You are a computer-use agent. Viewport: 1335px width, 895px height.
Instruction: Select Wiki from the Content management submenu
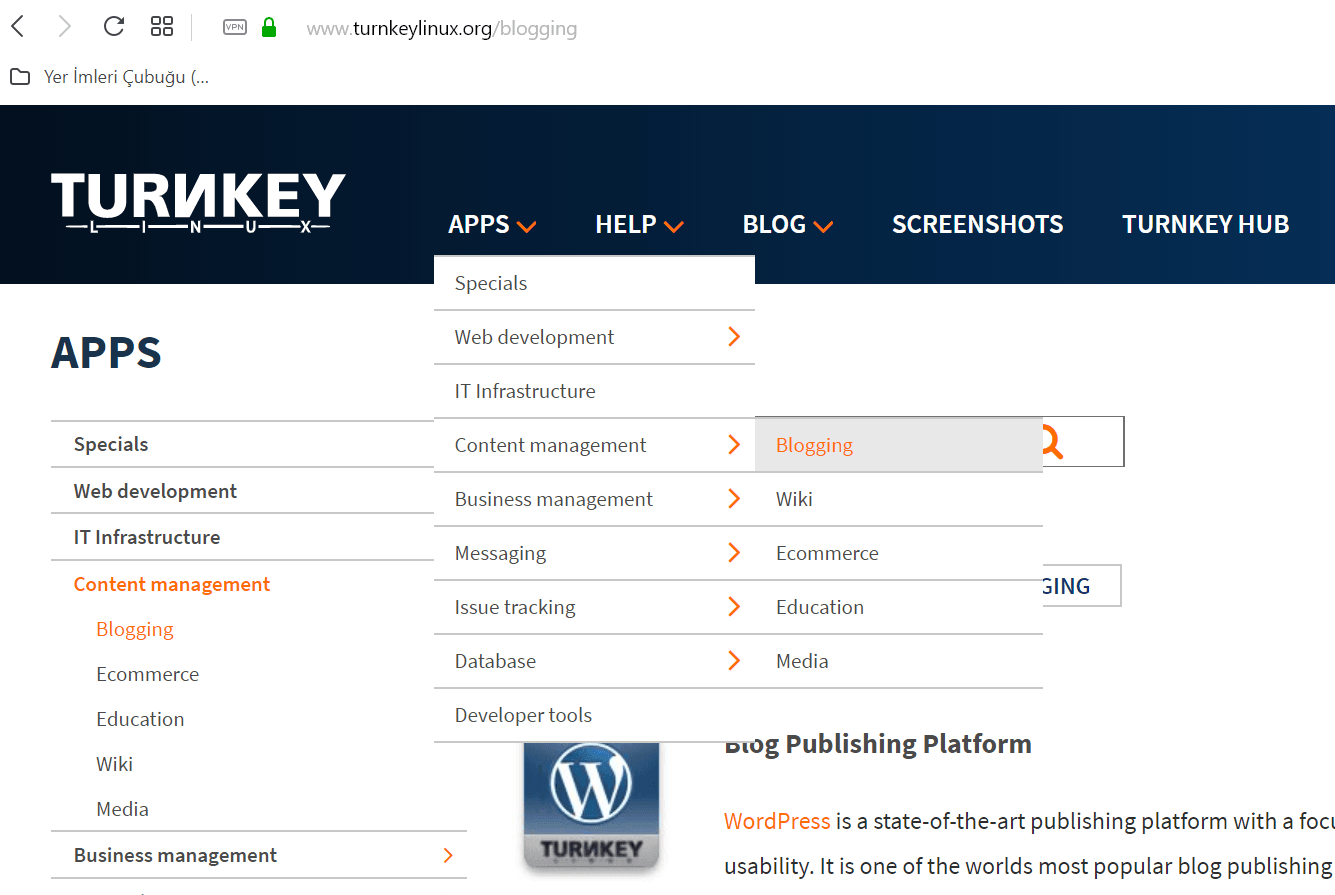pos(794,499)
